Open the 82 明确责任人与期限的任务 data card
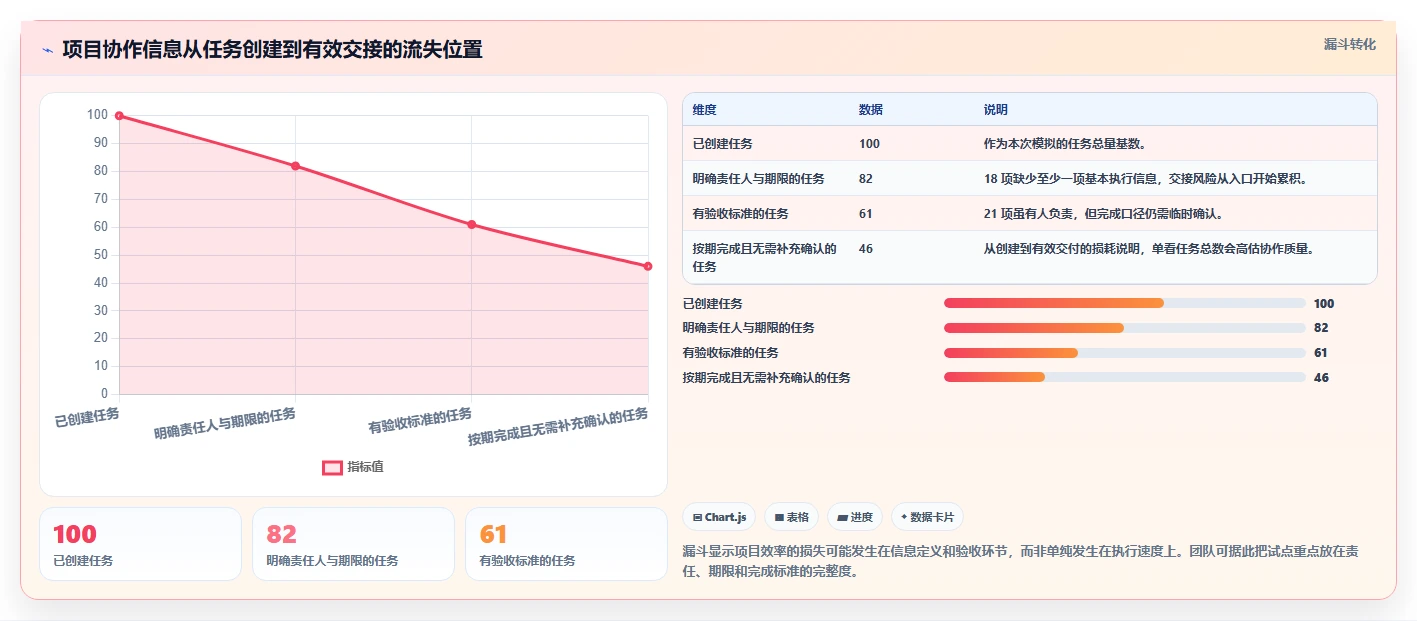Viewport: 1417px width, 621px height. [x=353, y=544]
